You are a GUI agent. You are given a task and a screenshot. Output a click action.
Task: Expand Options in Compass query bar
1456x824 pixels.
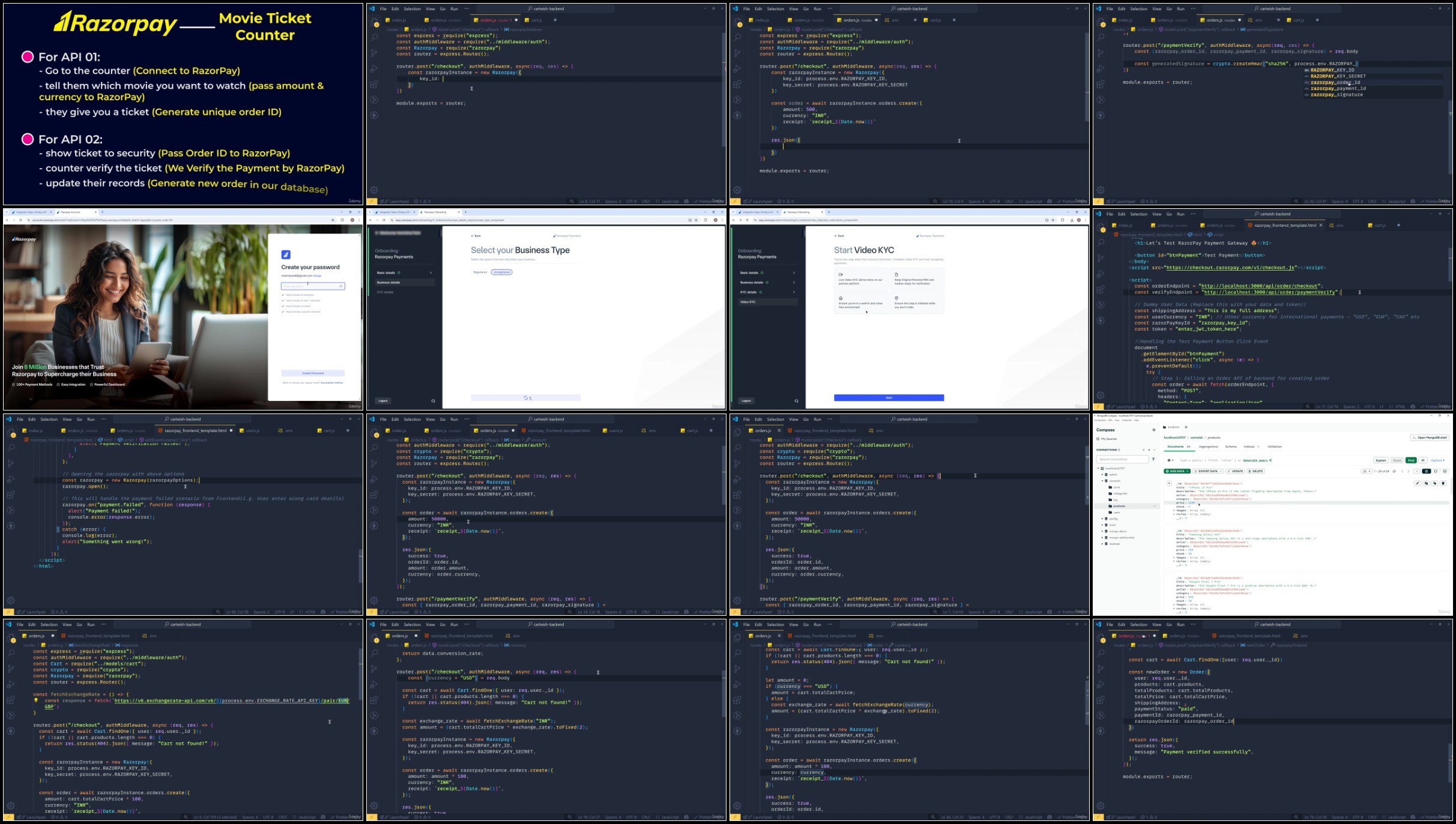[1437, 460]
